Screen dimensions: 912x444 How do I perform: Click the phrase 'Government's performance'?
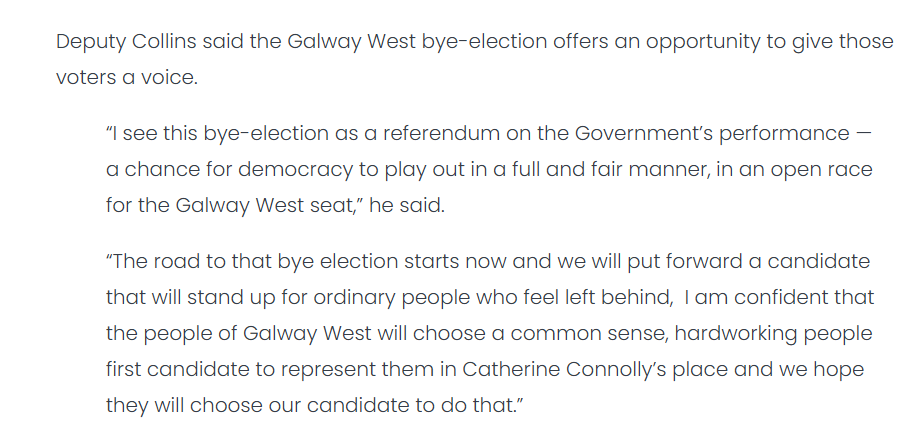pos(712,134)
